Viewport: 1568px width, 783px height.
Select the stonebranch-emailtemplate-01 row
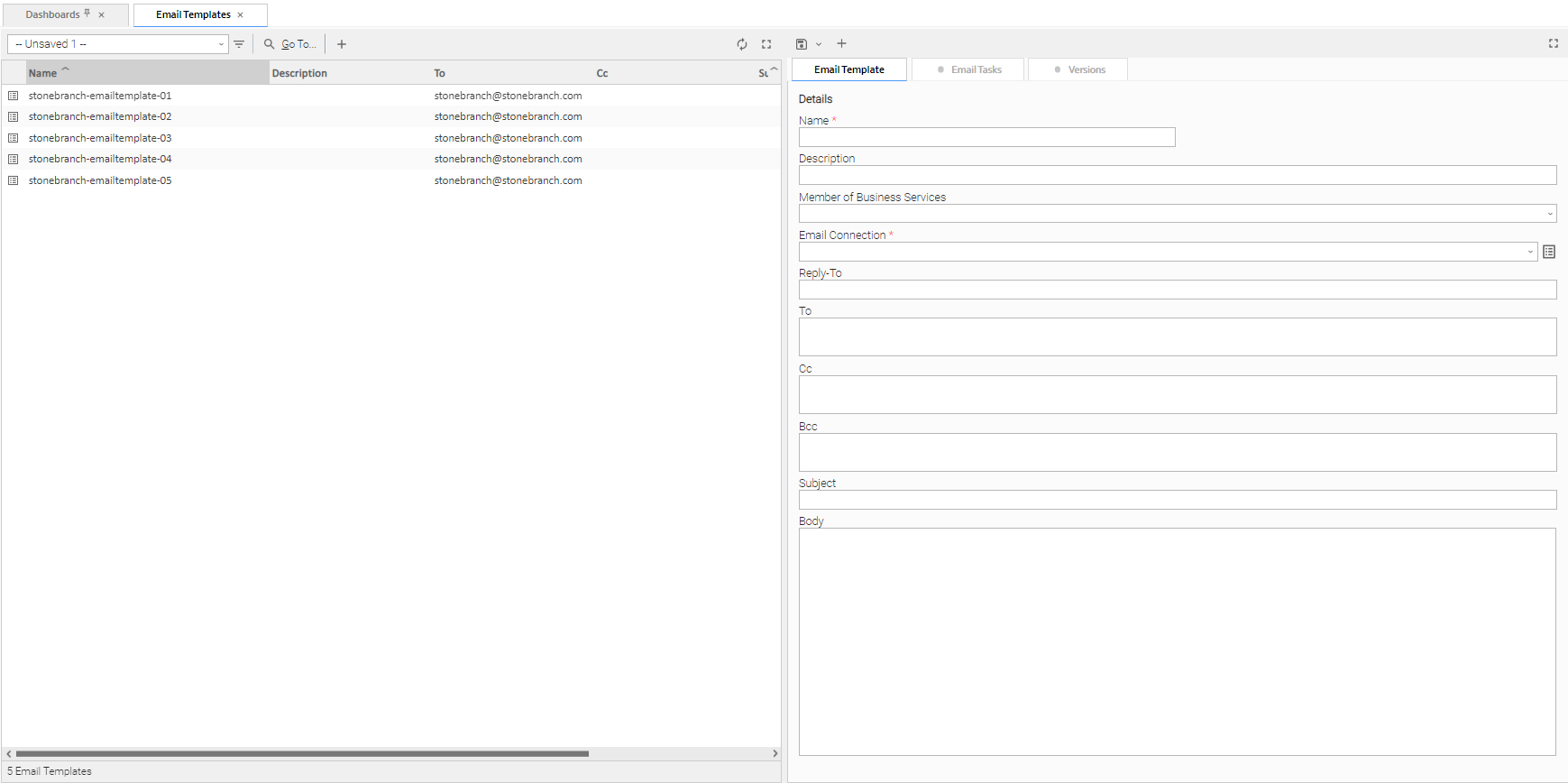pyautogui.click(x=100, y=96)
